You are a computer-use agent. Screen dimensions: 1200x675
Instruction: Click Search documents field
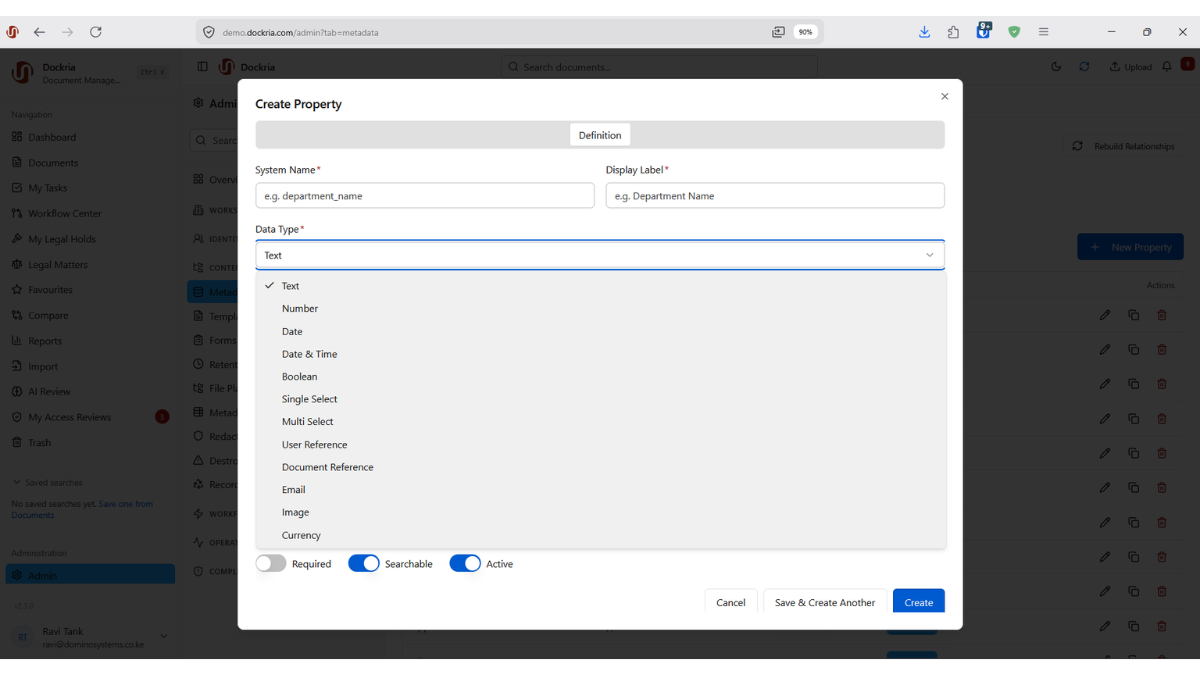point(659,67)
